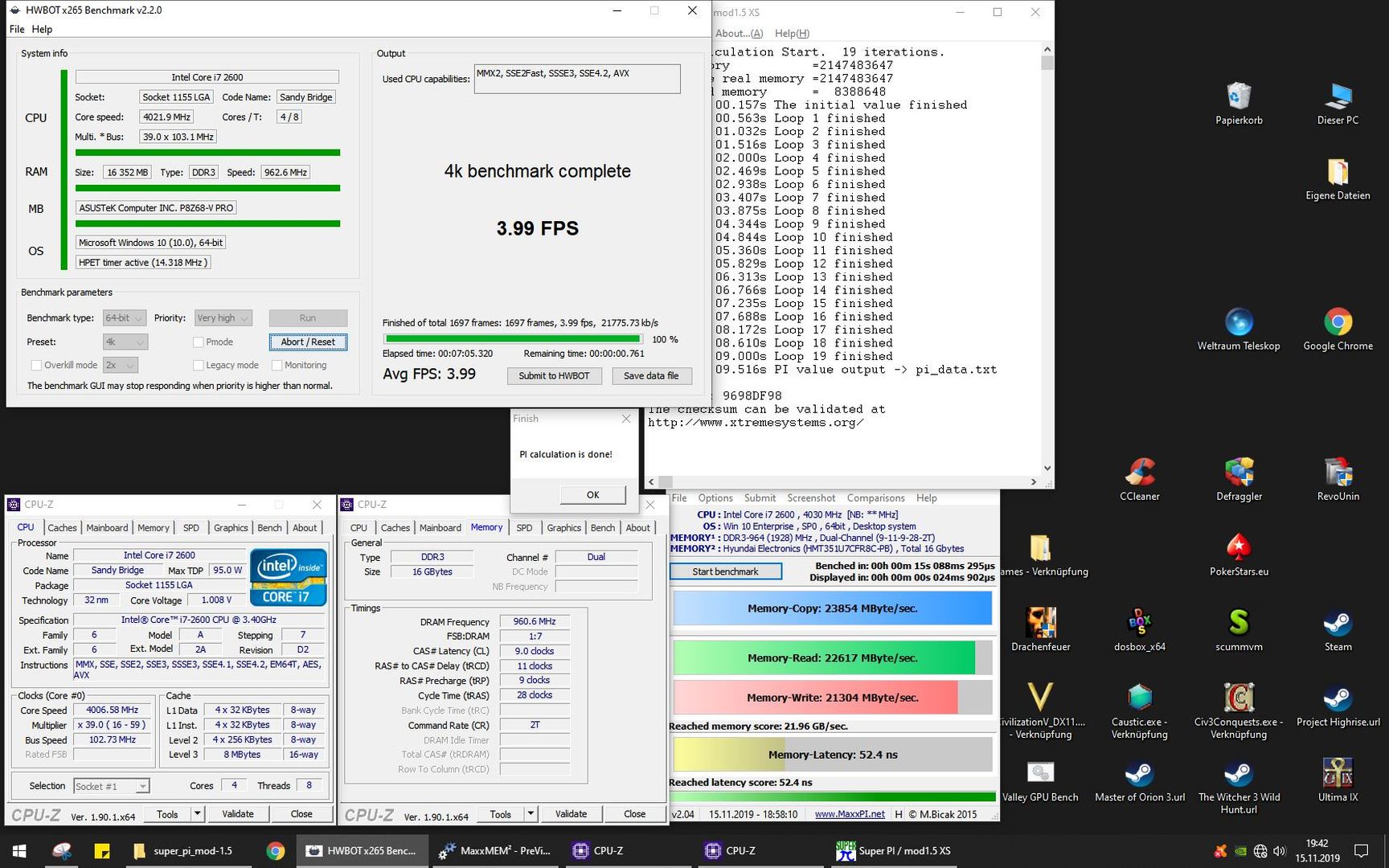This screenshot has width=1389, height=868.
Task: Click the Intel Core i7 logo in CPU-Z
Action: [x=288, y=577]
